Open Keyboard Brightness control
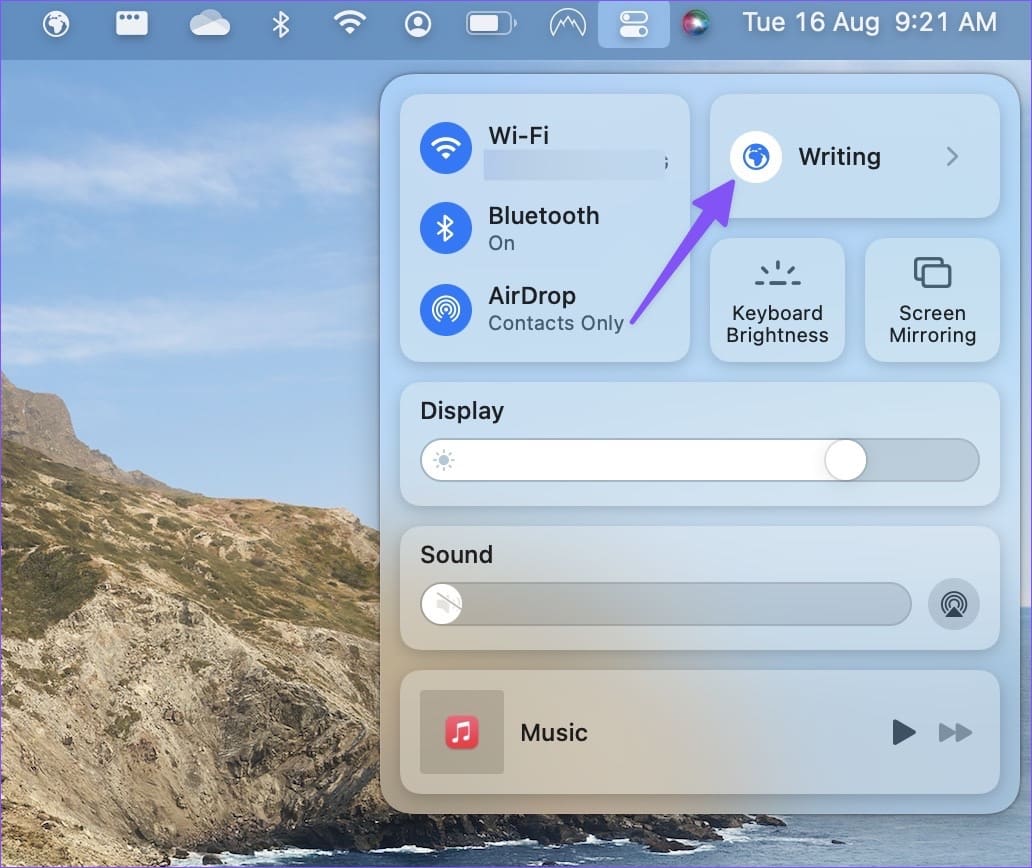This screenshot has height=868, width=1032. tap(777, 300)
